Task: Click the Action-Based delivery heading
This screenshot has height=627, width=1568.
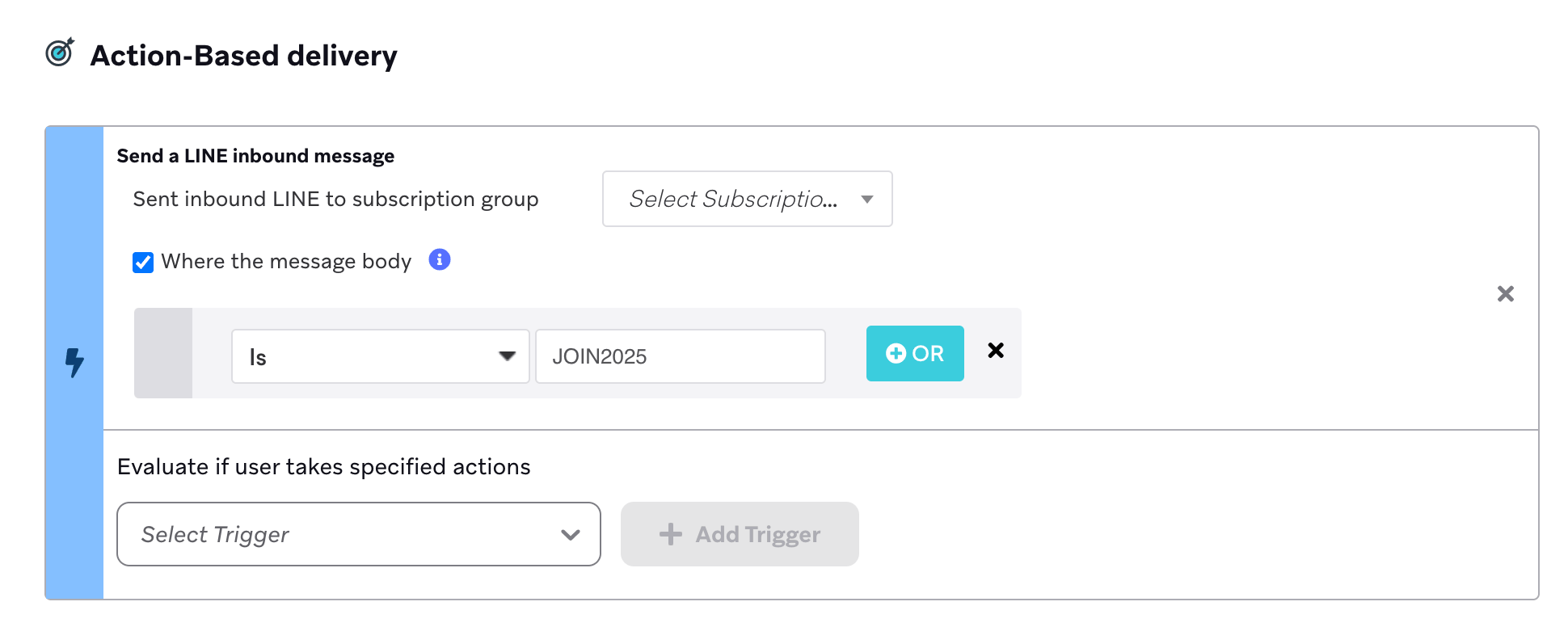Action: click(x=243, y=56)
